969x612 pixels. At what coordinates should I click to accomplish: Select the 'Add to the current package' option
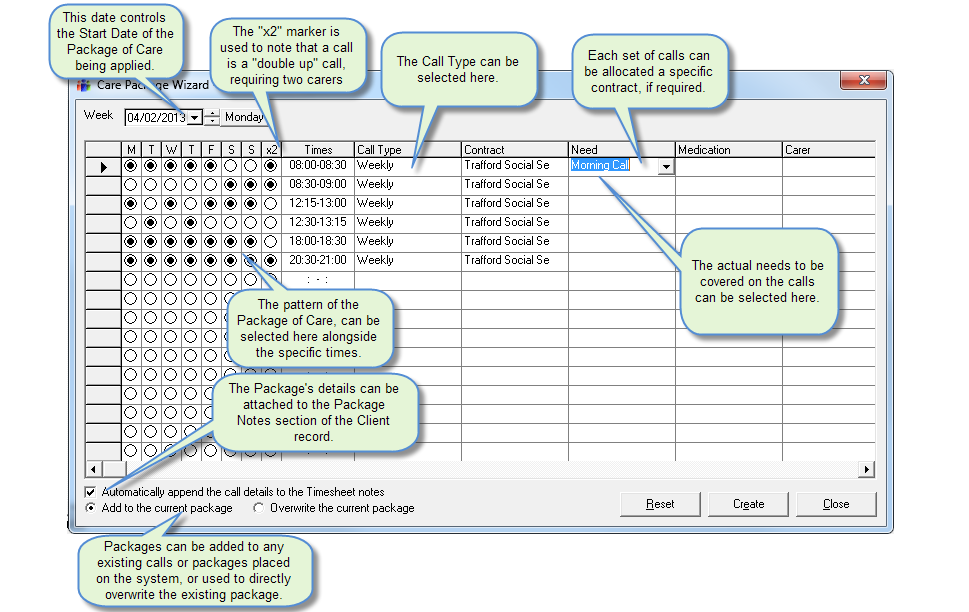[92, 508]
